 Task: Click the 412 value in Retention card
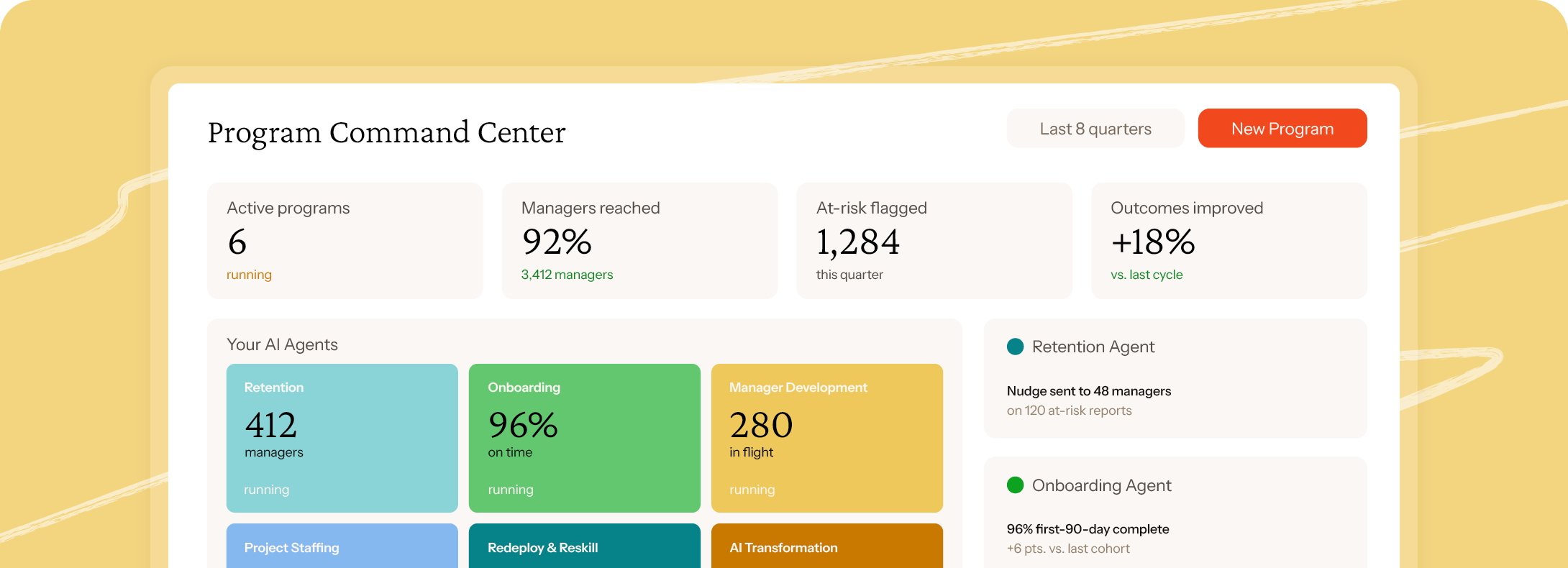click(271, 425)
